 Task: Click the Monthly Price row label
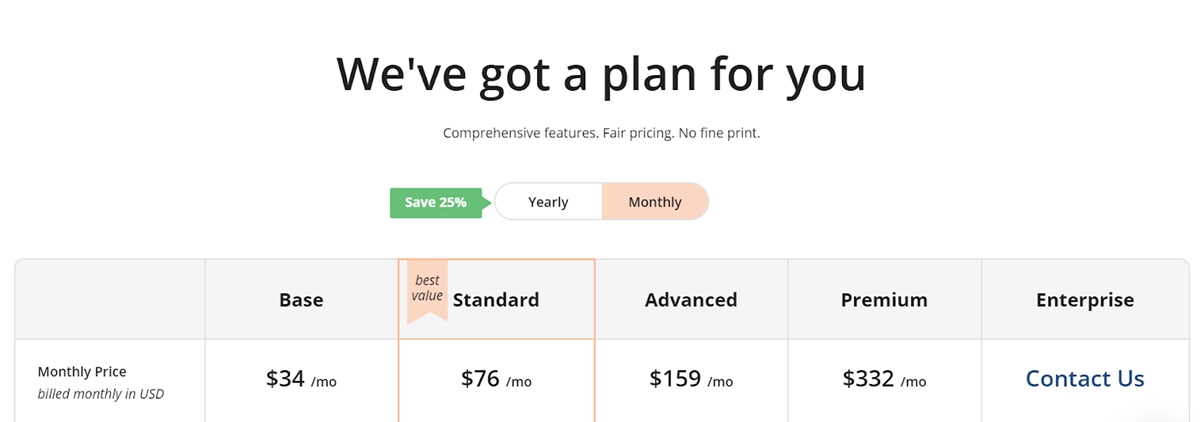click(x=82, y=372)
